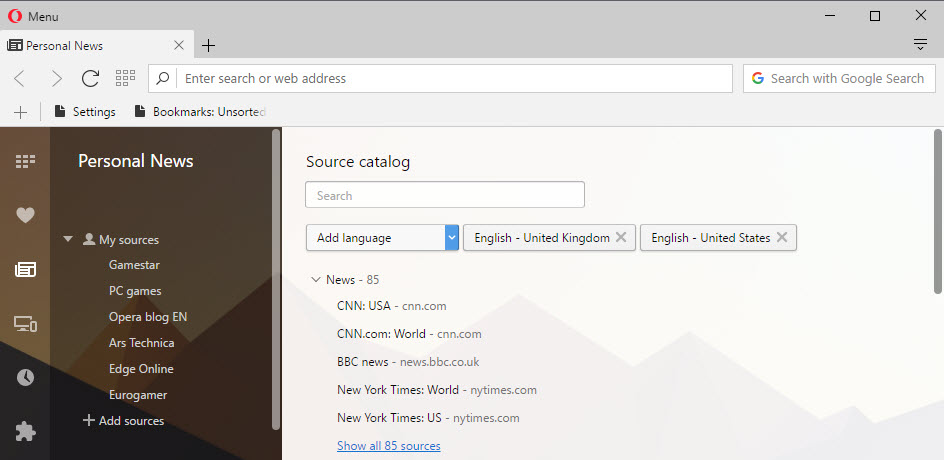This screenshot has width=944, height=460.
Task: Select New York Times: US source
Action: tap(428, 417)
